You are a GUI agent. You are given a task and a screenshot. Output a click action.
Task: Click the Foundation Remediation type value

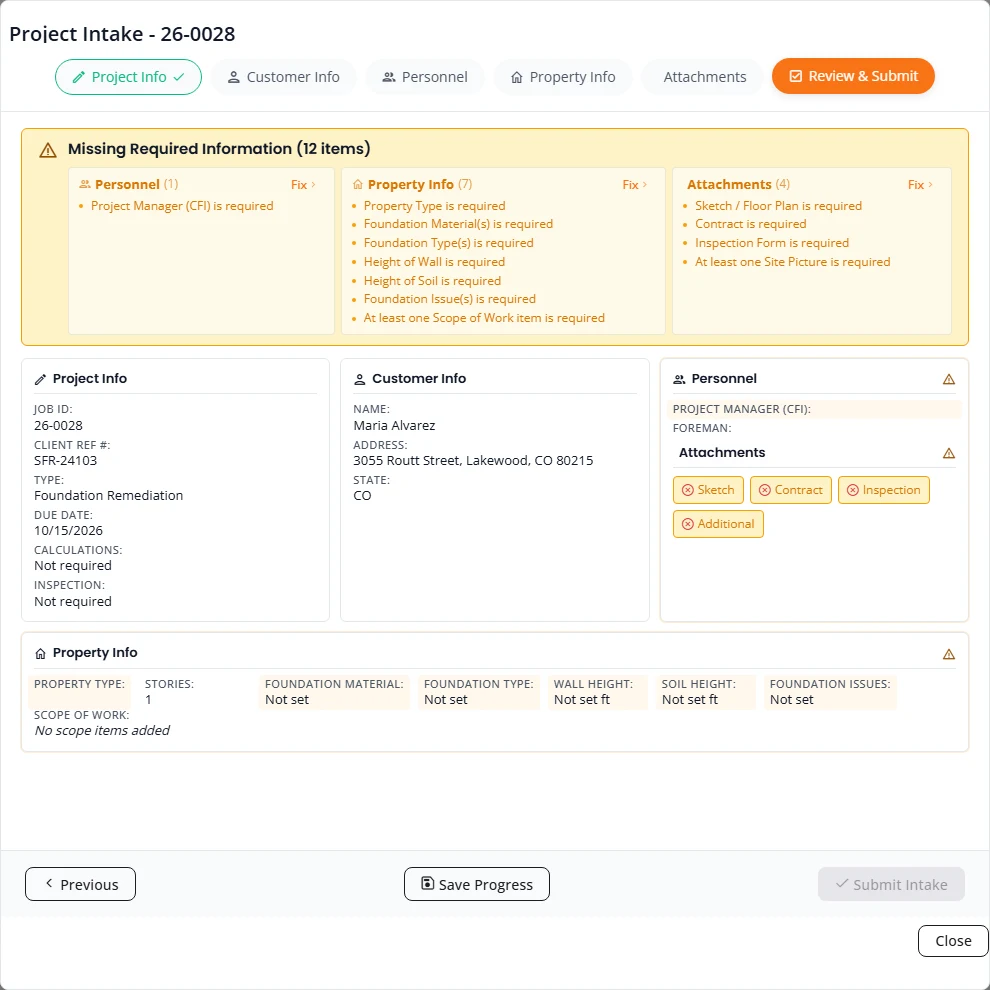point(109,496)
